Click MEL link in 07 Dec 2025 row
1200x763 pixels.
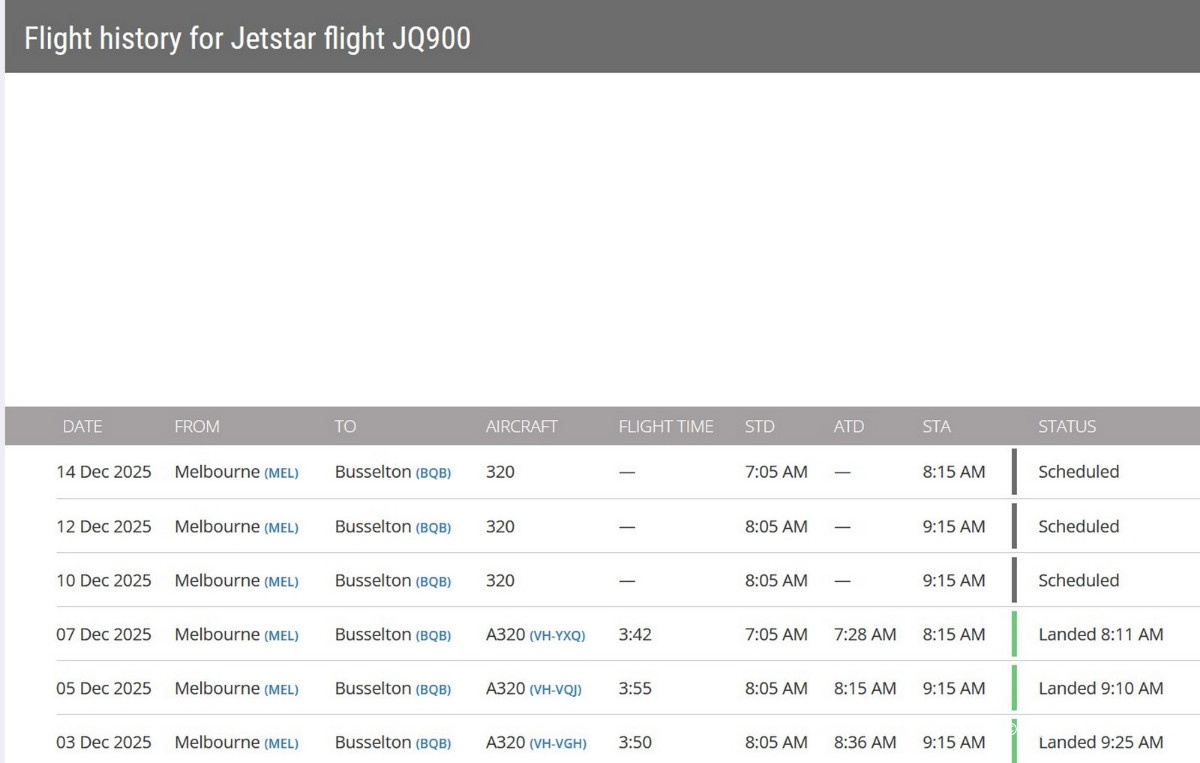click(x=281, y=635)
